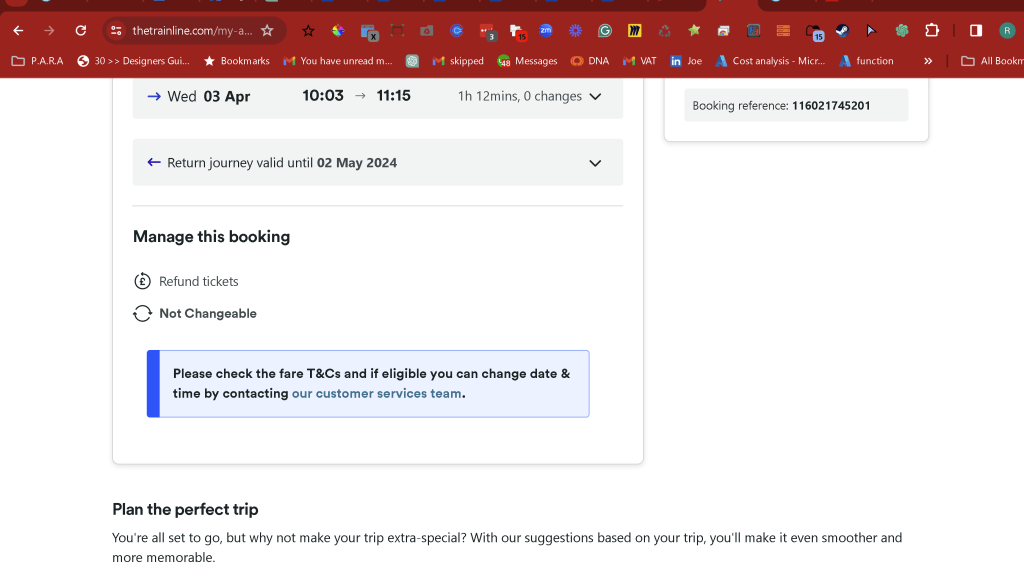
Task: Open the 30 >> Designers Gui... bookmark
Action: pyautogui.click(x=133, y=61)
